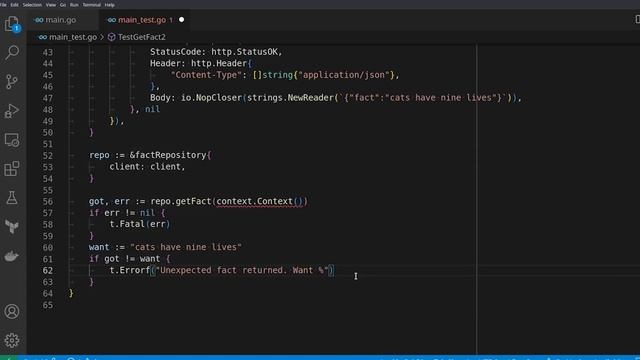Open the Search view in activity bar
Image resolution: width=640 pixels, height=360 pixels.
pos(12,52)
